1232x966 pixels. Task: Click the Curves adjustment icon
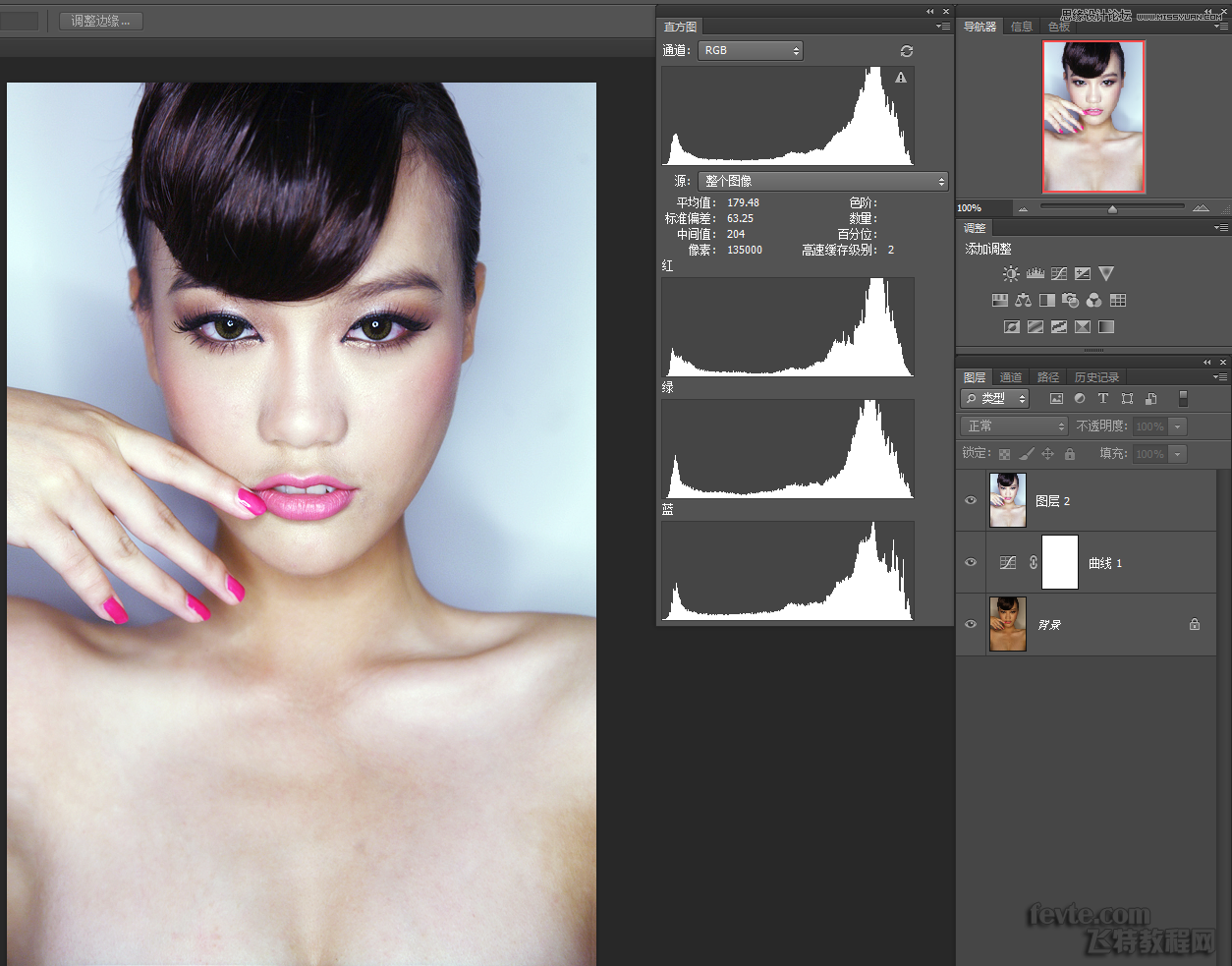[x=1058, y=274]
